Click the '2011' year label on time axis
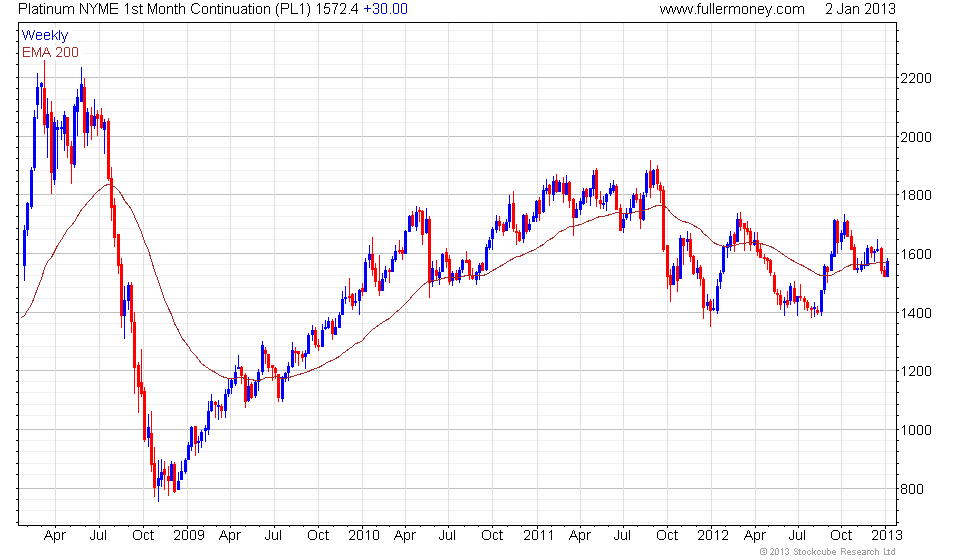This screenshot has height=560, width=980. pyautogui.click(x=539, y=536)
